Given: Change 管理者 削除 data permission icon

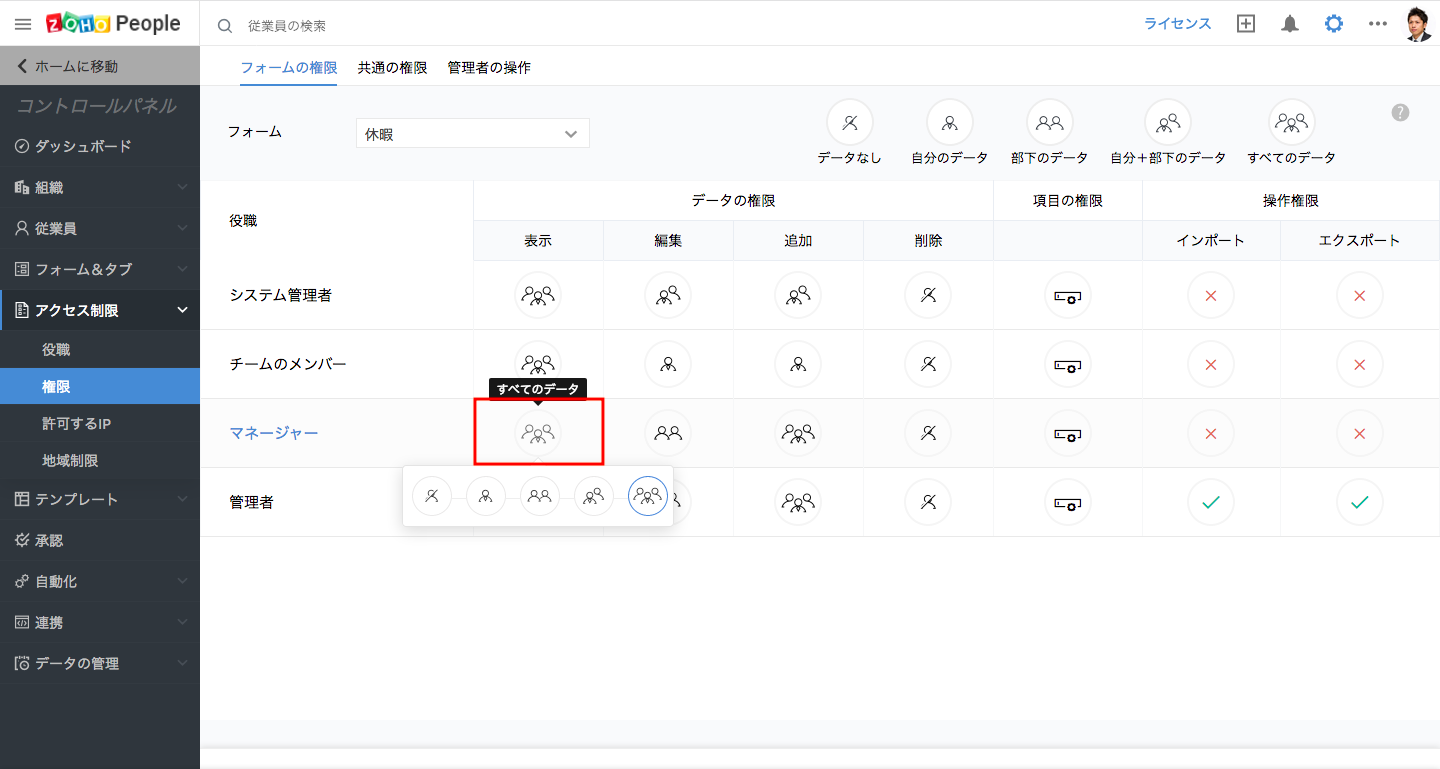Looking at the screenshot, I should [x=928, y=502].
